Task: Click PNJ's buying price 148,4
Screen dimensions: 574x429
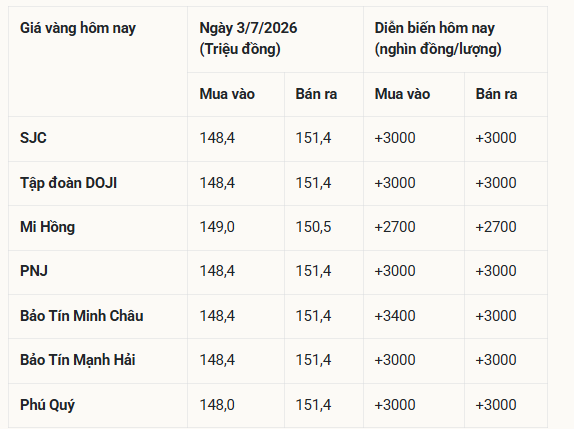Action: click(217, 271)
